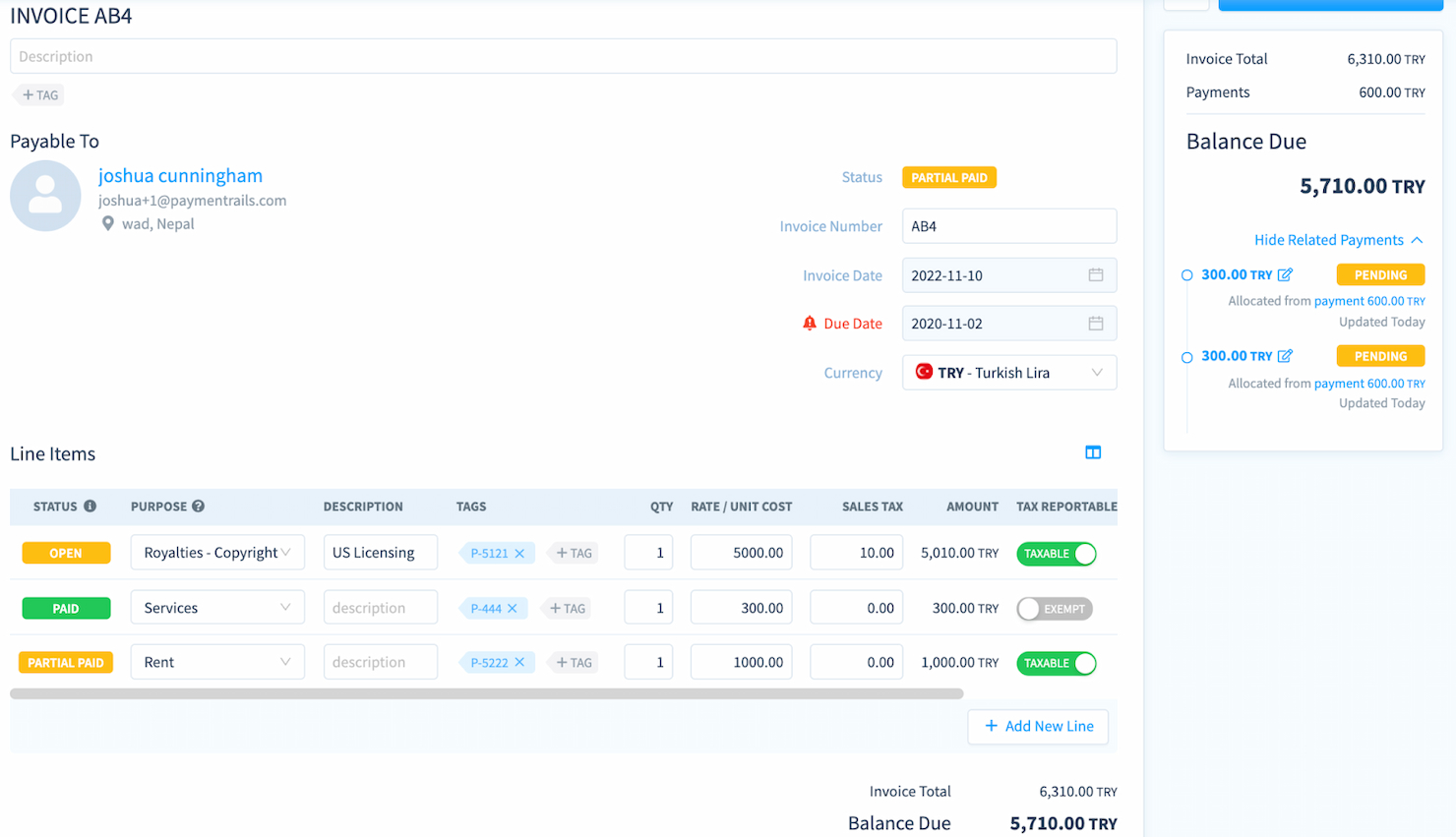Open the Royalties - Copyright purpose dropdown
Viewport: 1456px width, 837px height.
click(x=216, y=552)
